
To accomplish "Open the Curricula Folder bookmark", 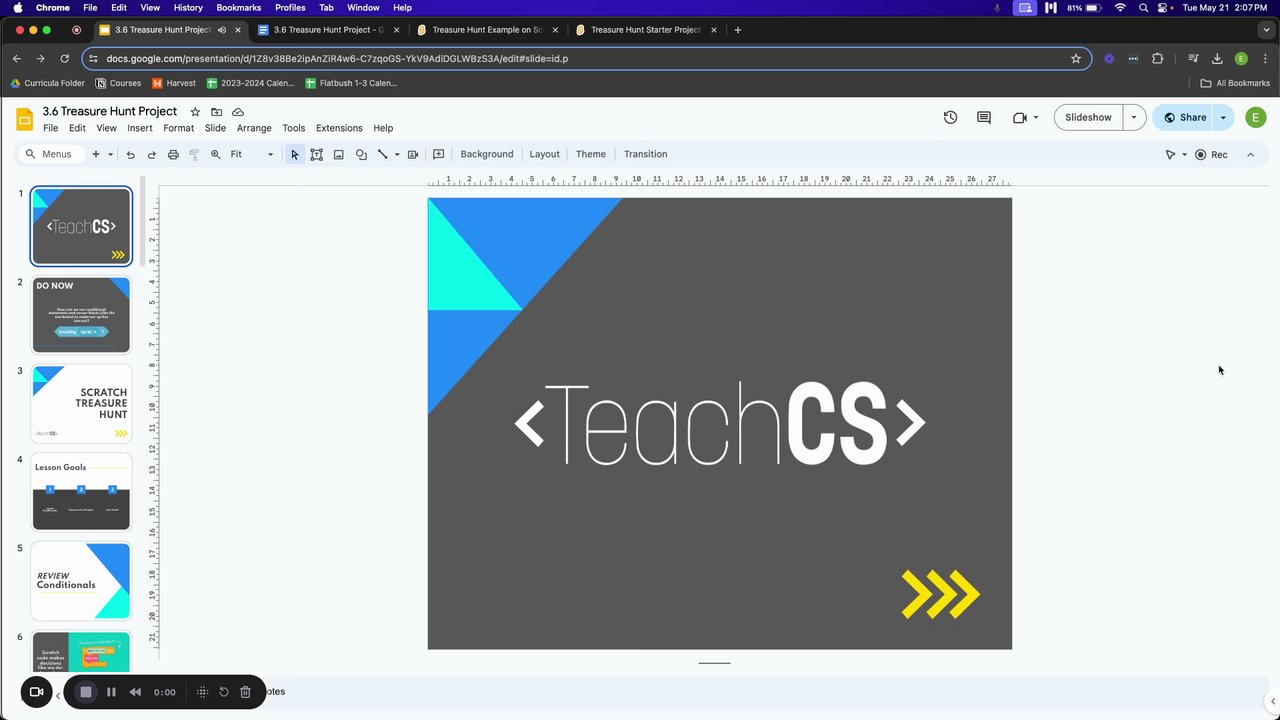I will click(47, 83).
